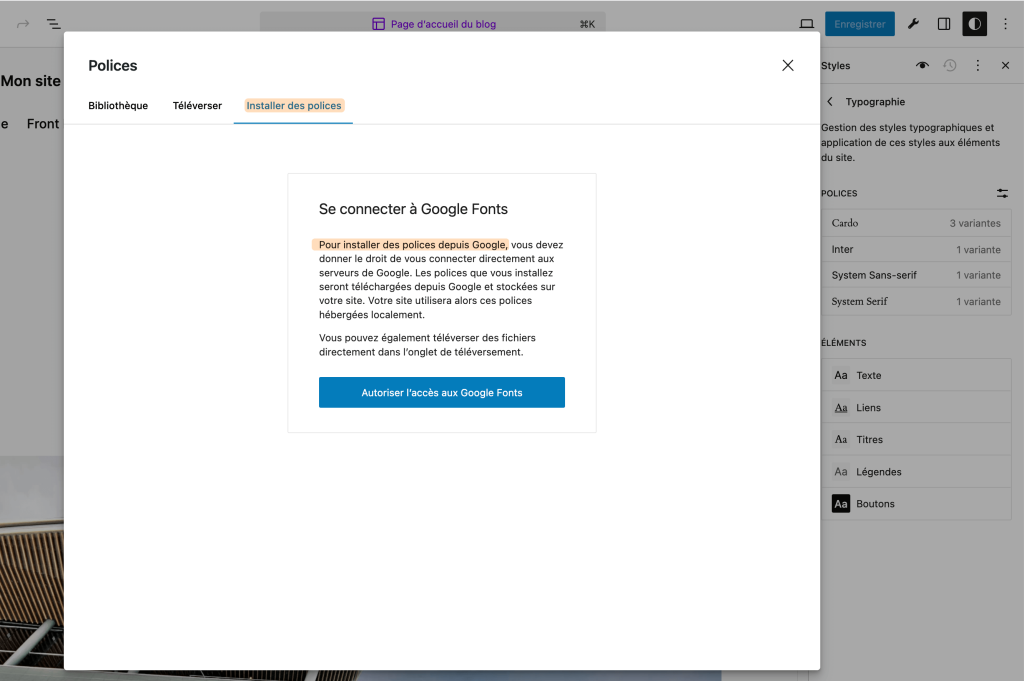Close the Polices dialog
The width and height of the screenshot is (1024, 681).
788,65
